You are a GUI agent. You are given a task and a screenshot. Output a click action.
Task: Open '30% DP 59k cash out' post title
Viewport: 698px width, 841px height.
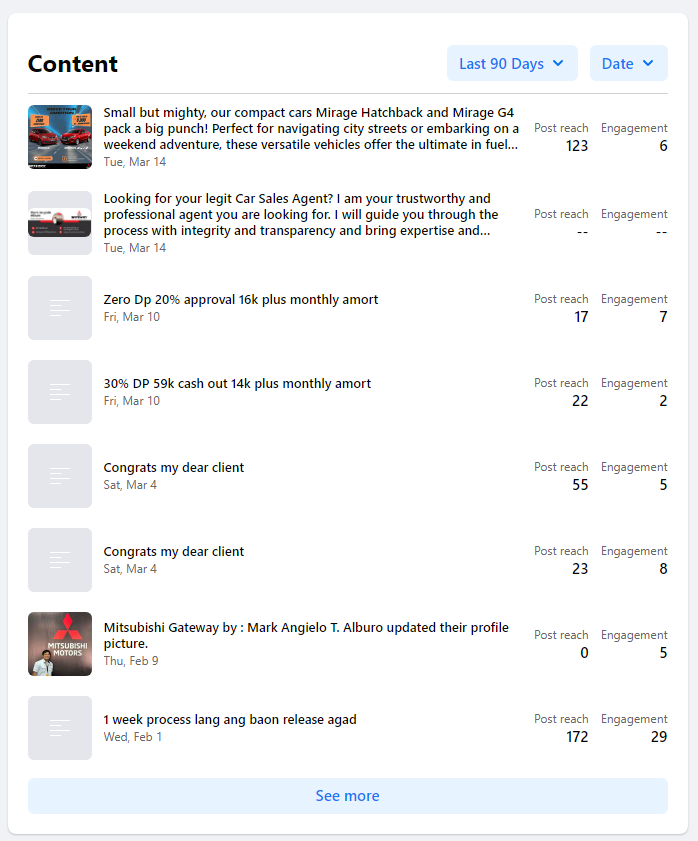click(237, 383)
